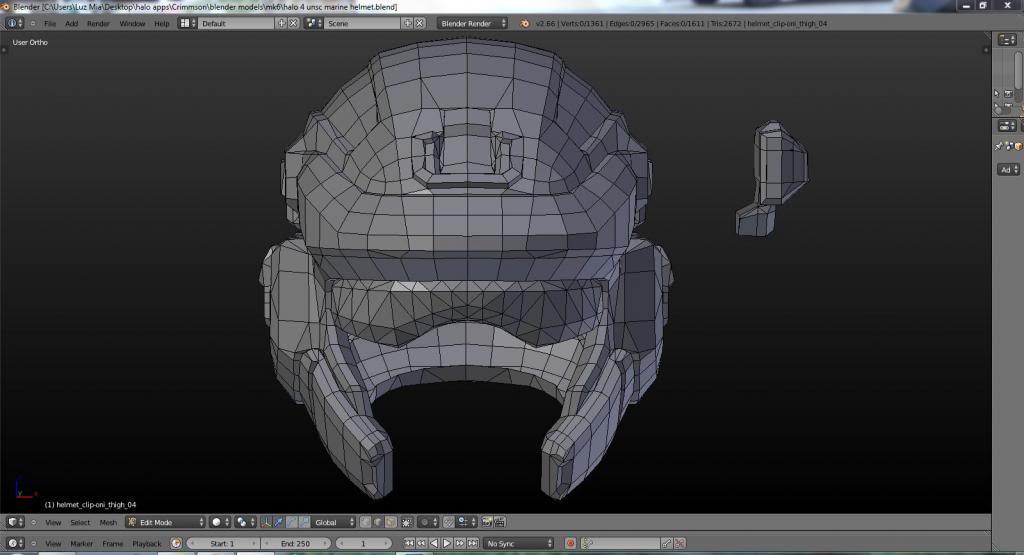Viewport: 1024px width, 555px height.
Task: Click the Default layout name field
Action: point(236,24)
